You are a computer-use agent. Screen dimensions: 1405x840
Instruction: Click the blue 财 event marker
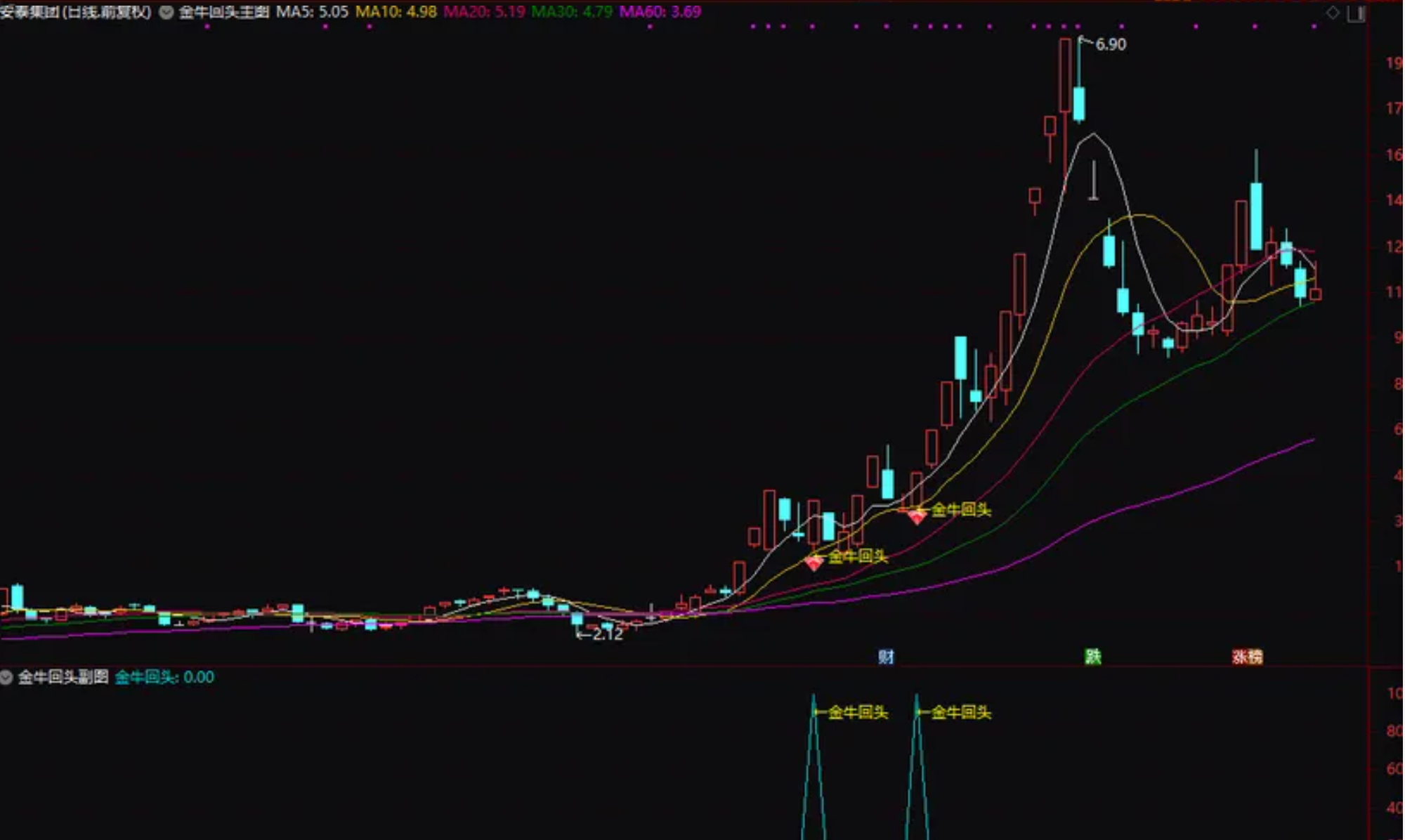coord(886,657)
